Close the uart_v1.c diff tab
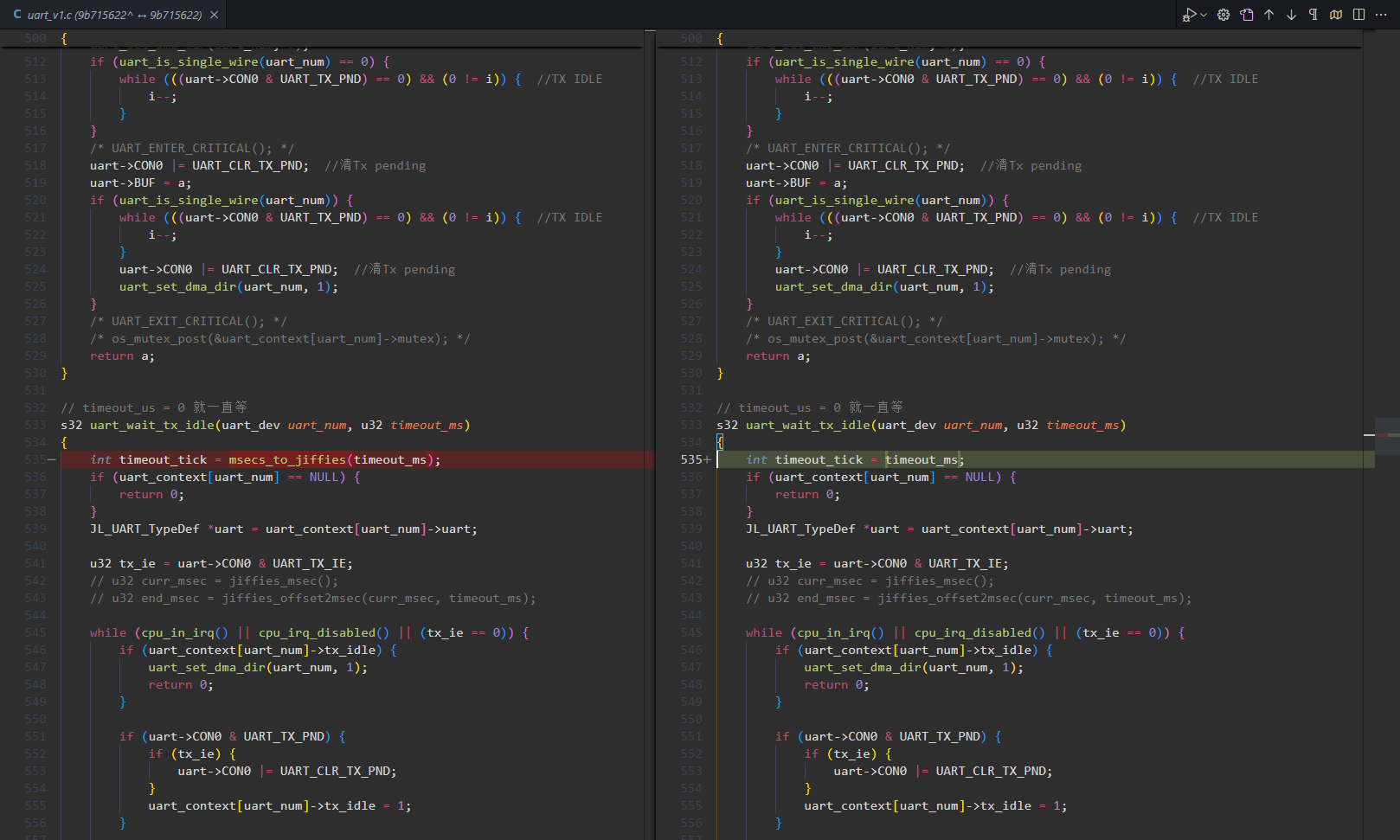 click(215, 15)
